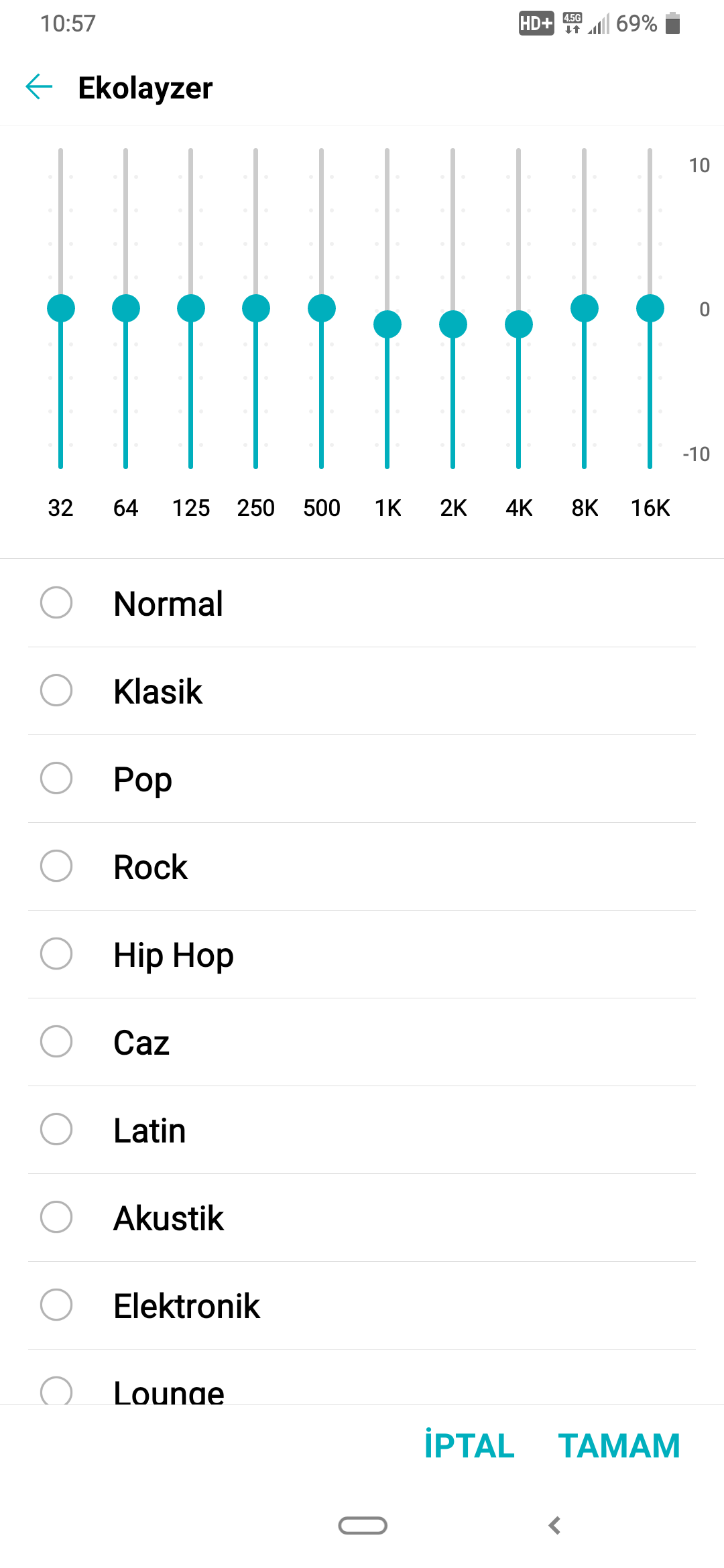This screenshot has width=724, height=1568.
Task: Pick the Hip Hop preset
Action: 56,954
